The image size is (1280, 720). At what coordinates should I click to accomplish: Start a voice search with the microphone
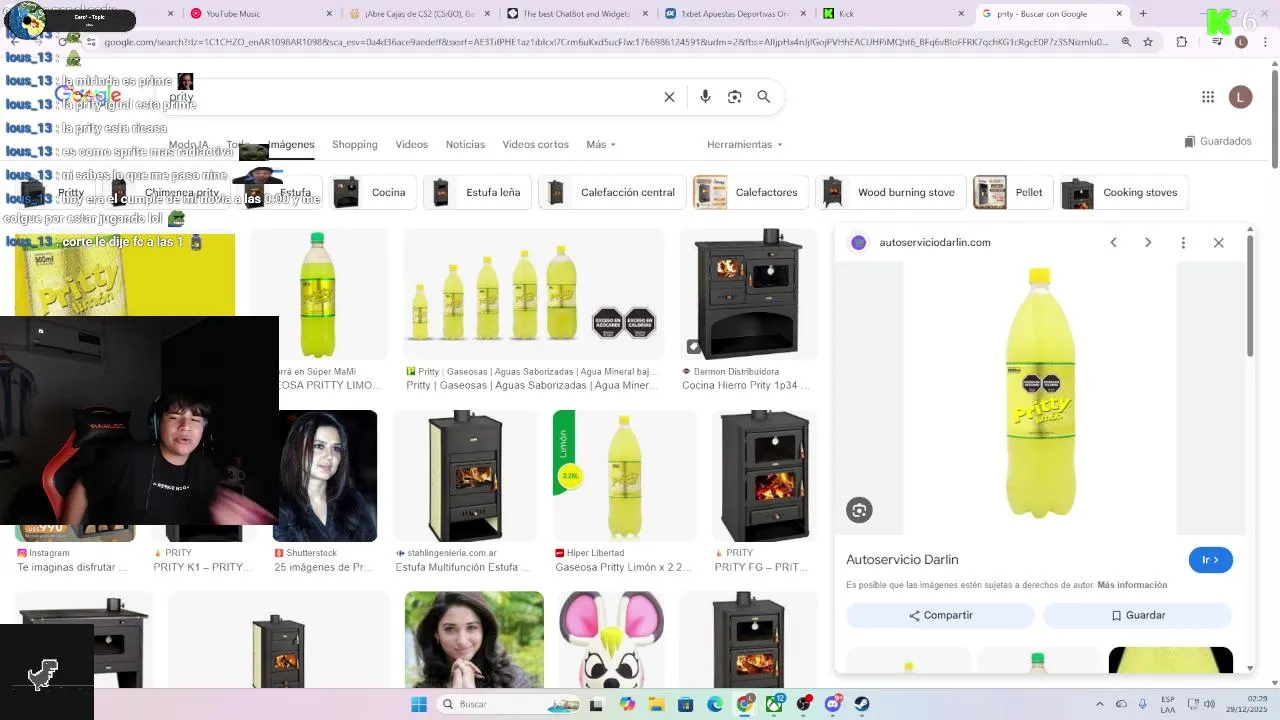[x=705, y=97]
